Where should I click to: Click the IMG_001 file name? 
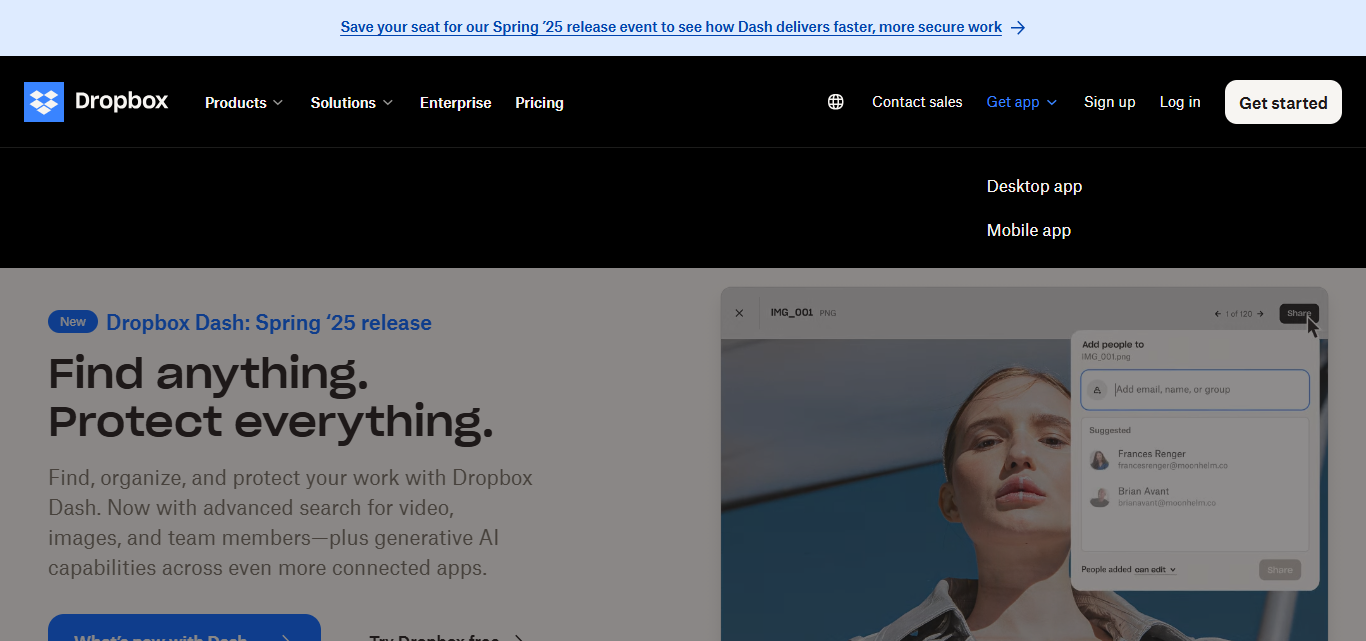(793, 313)
